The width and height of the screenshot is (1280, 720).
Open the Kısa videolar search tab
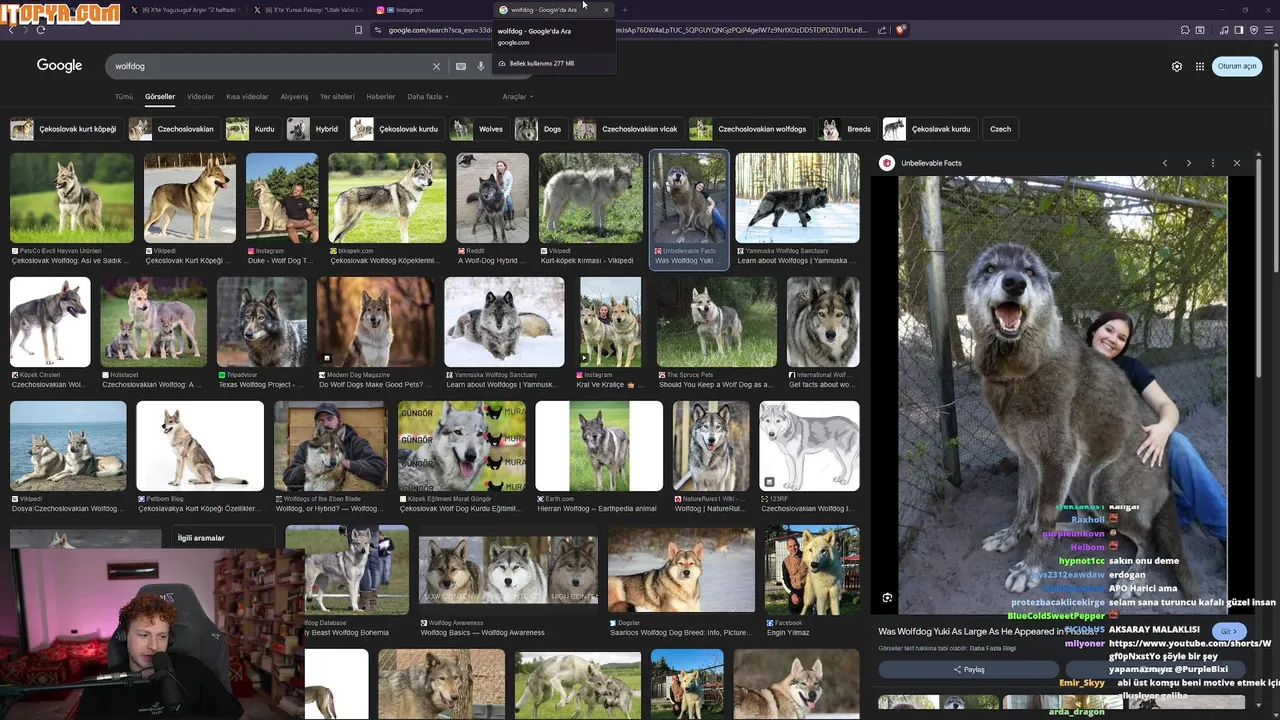pos(247,97)
